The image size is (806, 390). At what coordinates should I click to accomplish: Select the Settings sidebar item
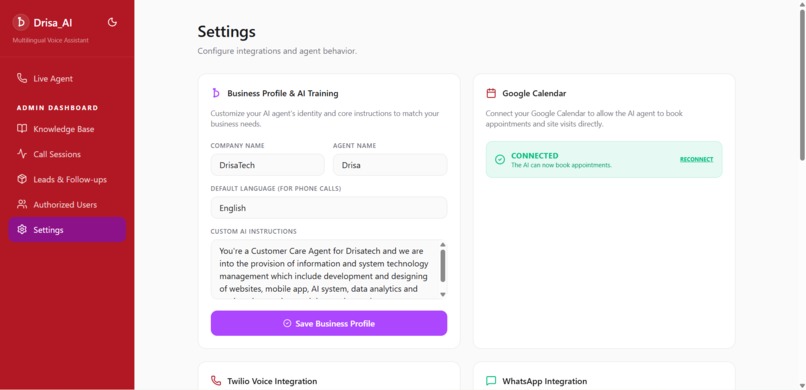pyautogui.click(x=67, y=230)
